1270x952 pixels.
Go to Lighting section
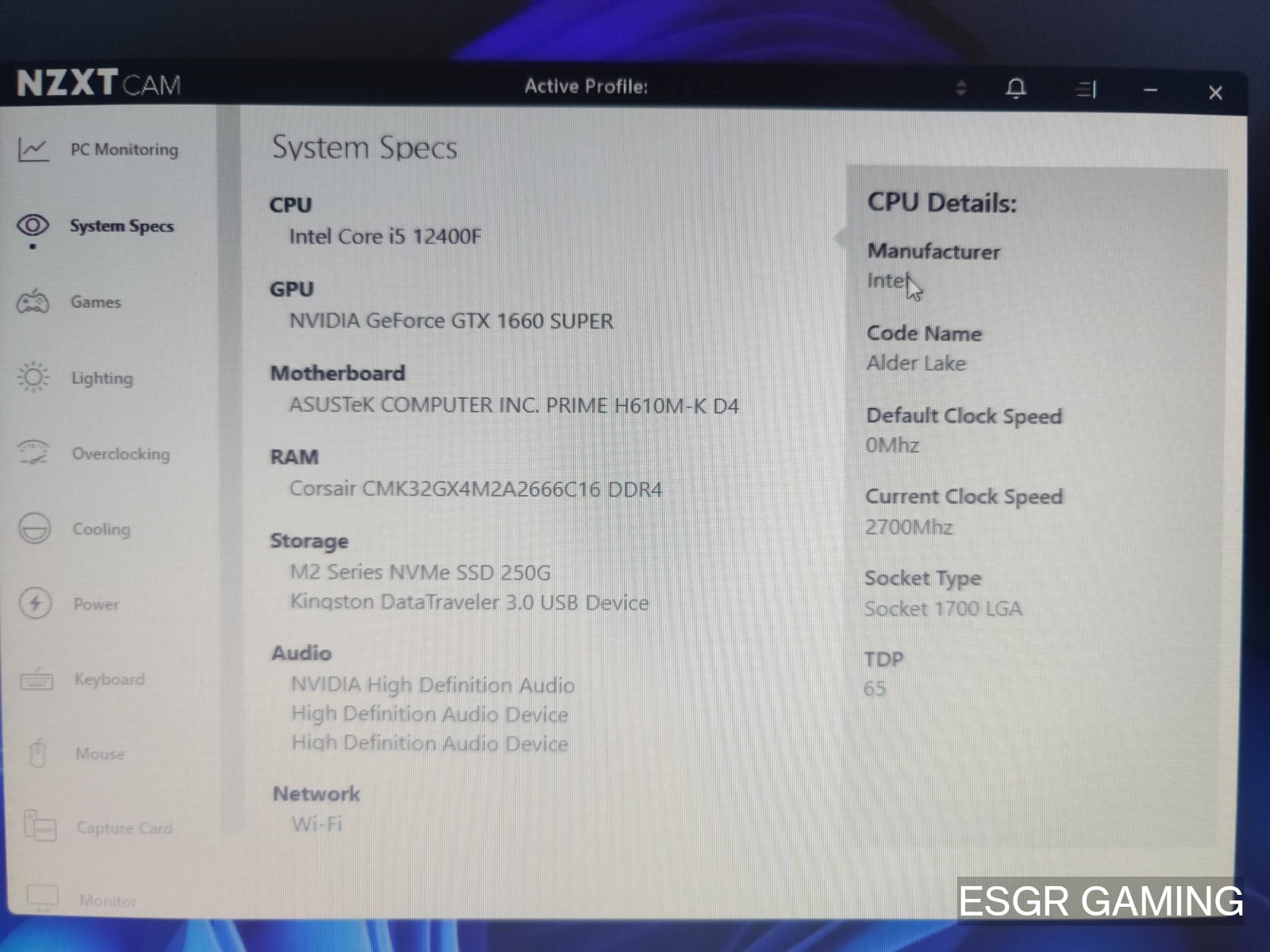pyautogui.click(x=102, y=378)
